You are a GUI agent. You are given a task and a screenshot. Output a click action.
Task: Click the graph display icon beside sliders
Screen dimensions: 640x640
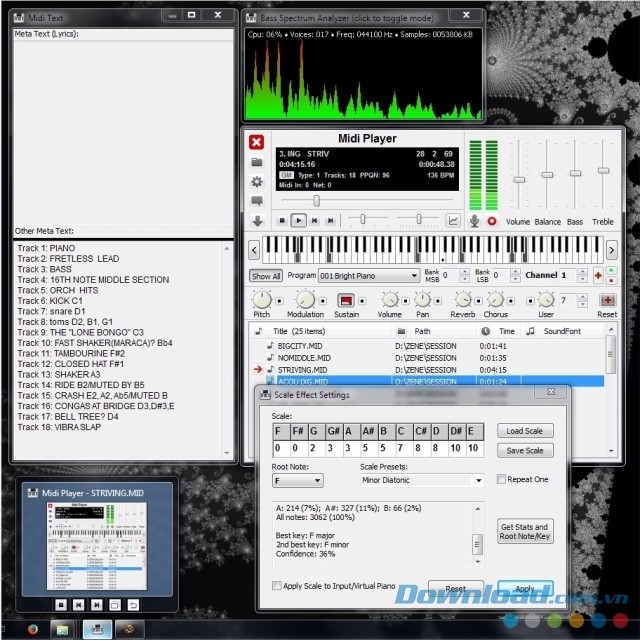point(453,220)
